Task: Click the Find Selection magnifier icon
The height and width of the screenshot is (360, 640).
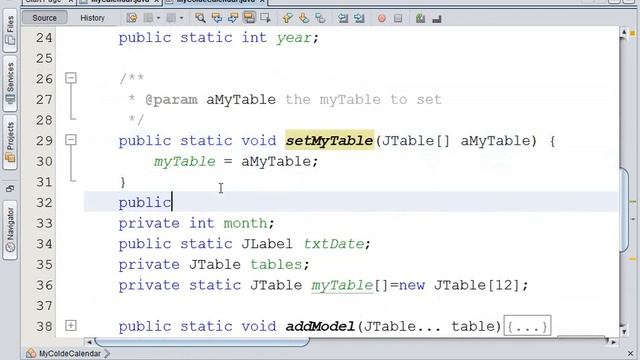Action: [x=200, y=18]
